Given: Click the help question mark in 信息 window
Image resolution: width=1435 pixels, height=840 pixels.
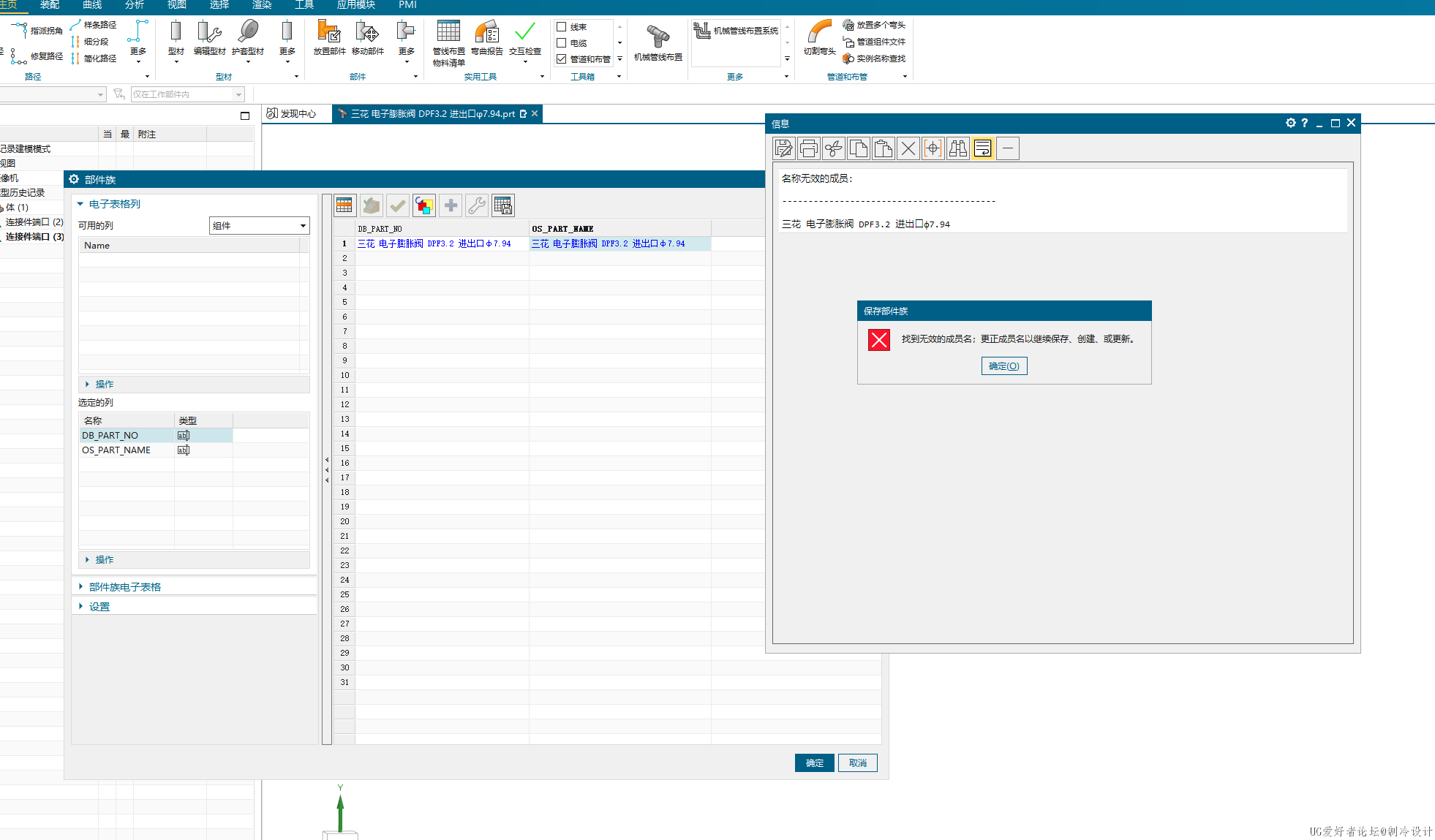Looking at the screenshot, I should pos(1304,123).
